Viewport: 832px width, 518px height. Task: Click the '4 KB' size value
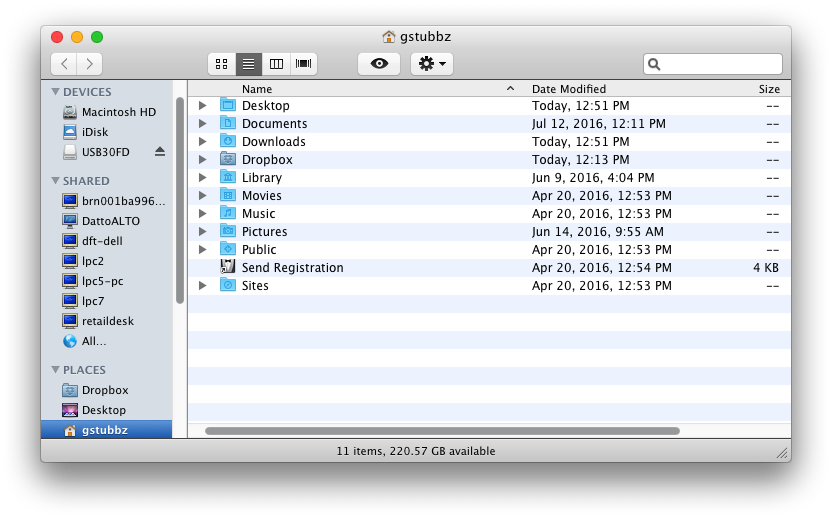pos(766,268)
